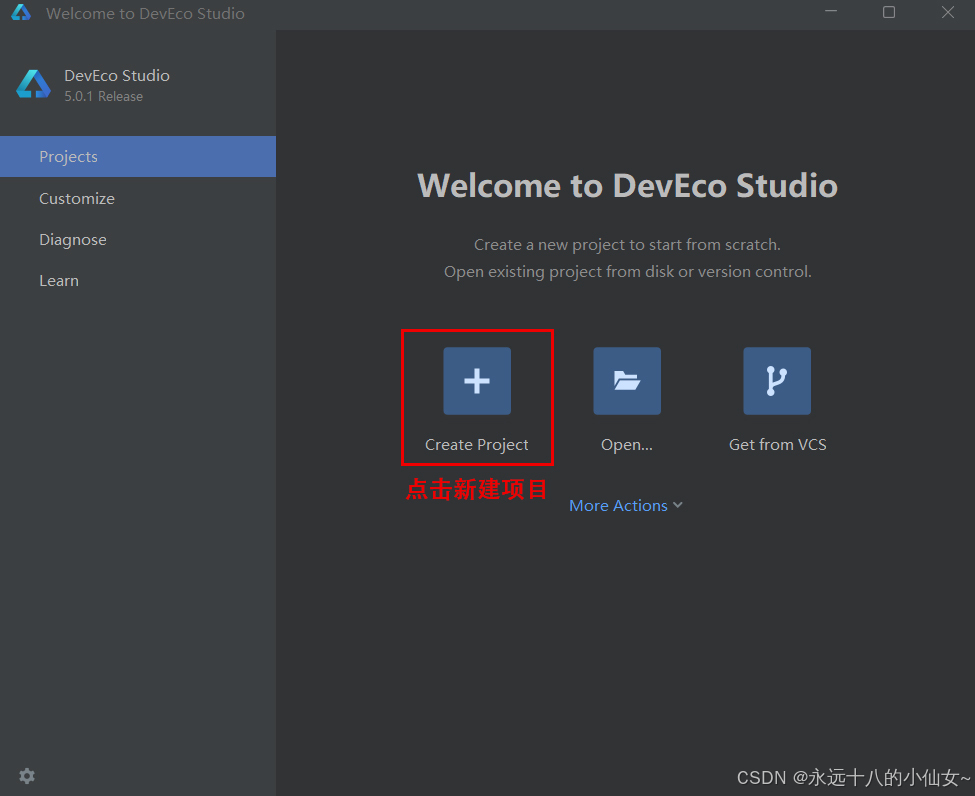Click the Open... label
Viewport: 975px width, 796px height.
(627, 445)
